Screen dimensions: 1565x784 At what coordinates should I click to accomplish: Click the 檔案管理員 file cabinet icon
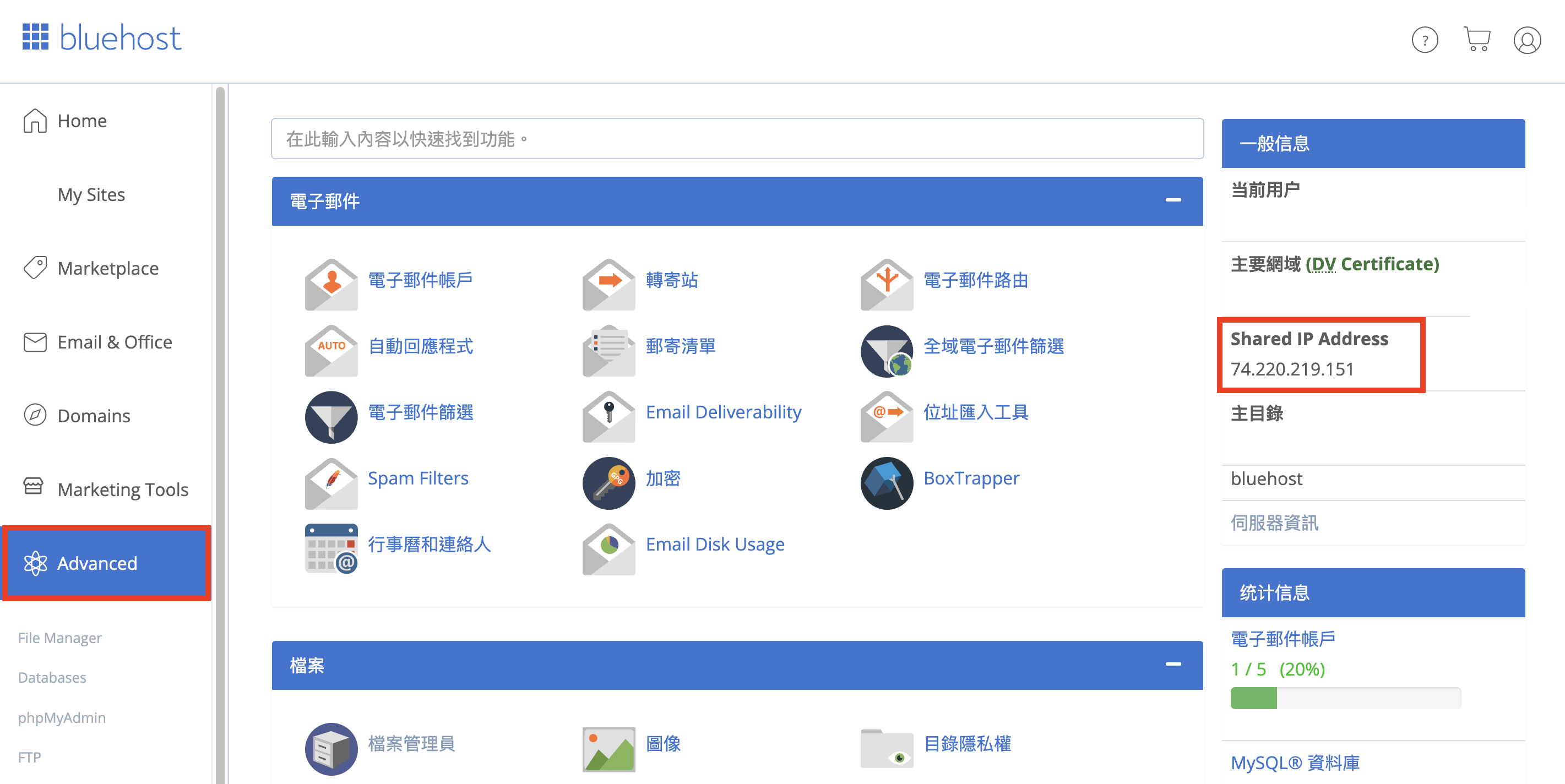coord(331,748)
